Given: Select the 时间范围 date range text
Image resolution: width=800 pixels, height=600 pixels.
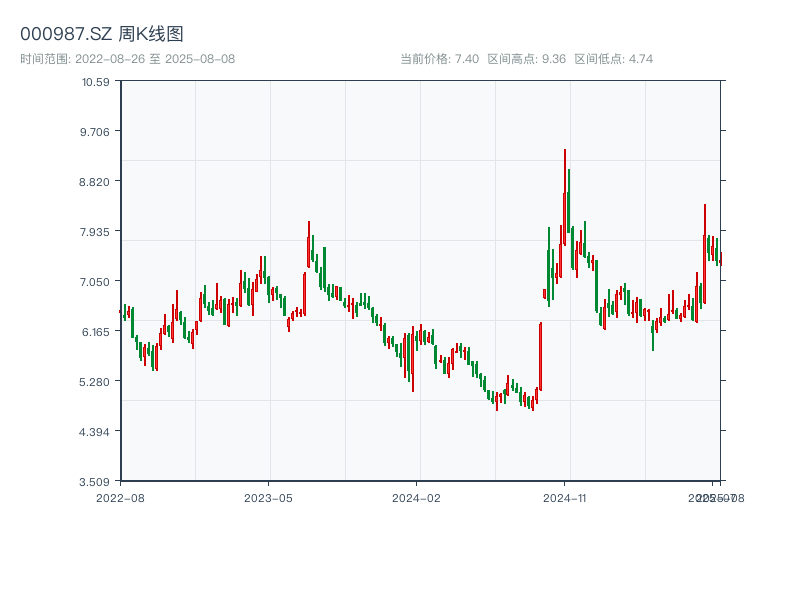Looking at the screenshot, I should coord(128,59).
